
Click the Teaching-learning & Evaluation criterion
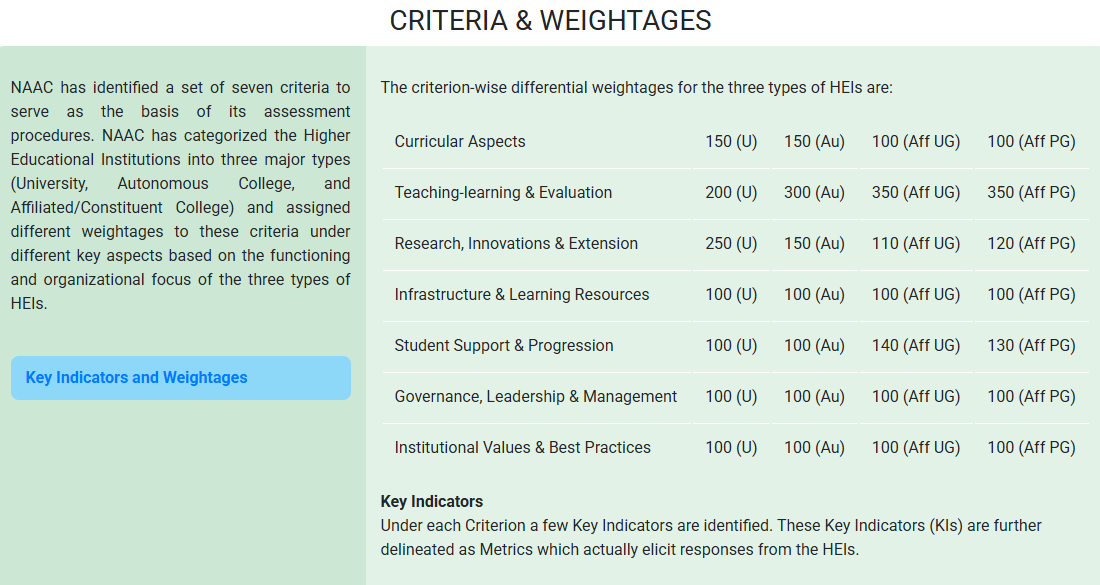(x=503, y=193)
